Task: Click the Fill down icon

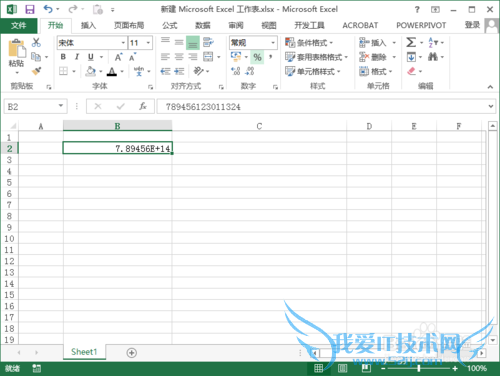Action: click(411, 57)
